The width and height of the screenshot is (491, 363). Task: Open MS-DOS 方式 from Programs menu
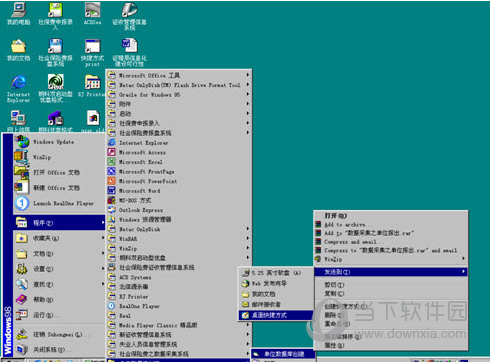179,200
